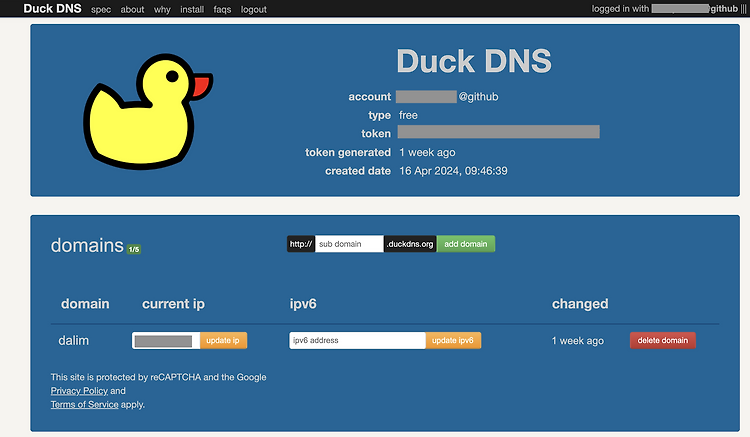This screenshot has height=437, width=750.
Task: Click the 'changed' column header
Action: [580, 304]
